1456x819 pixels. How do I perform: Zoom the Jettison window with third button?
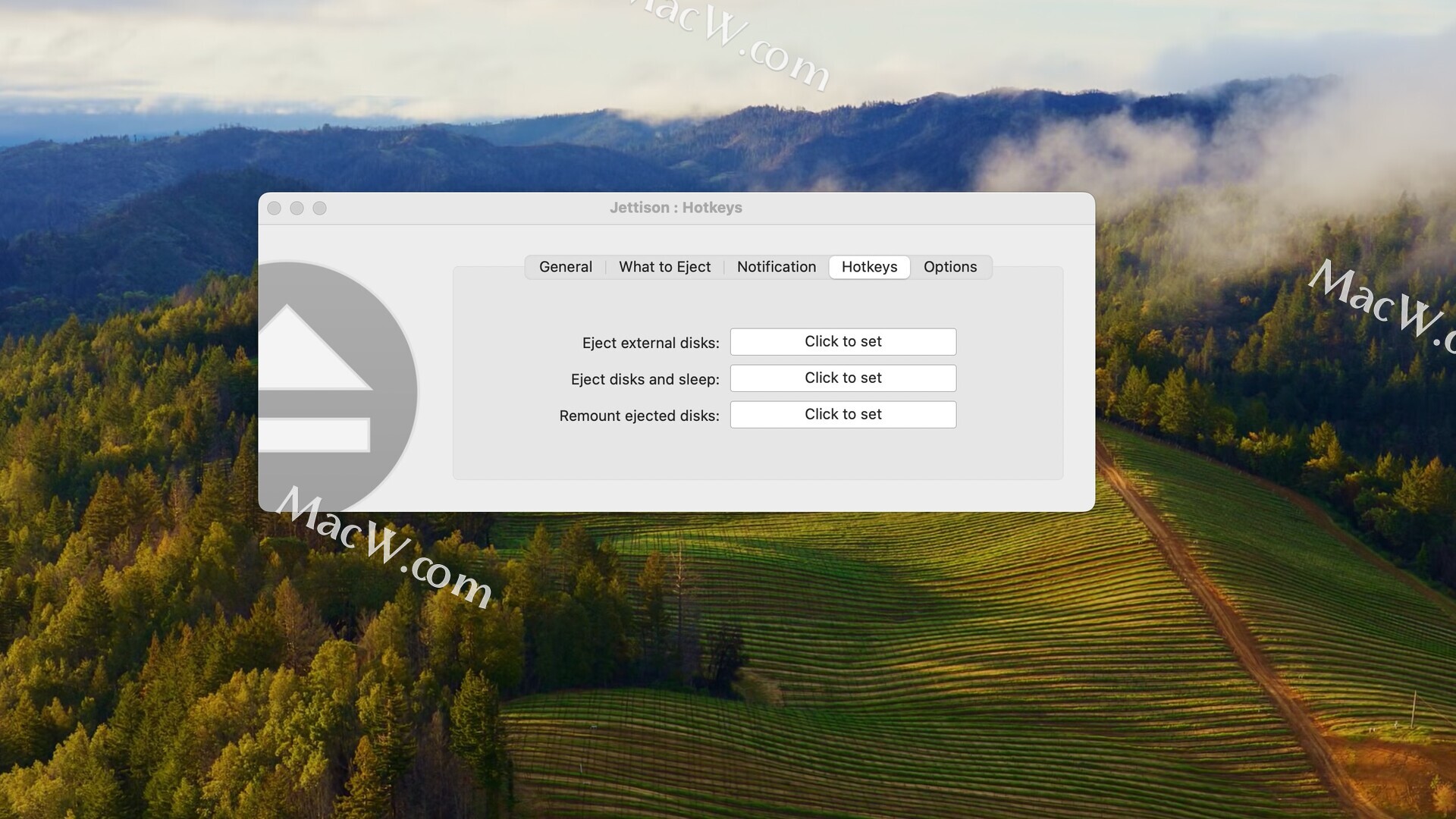coord(320,208)
